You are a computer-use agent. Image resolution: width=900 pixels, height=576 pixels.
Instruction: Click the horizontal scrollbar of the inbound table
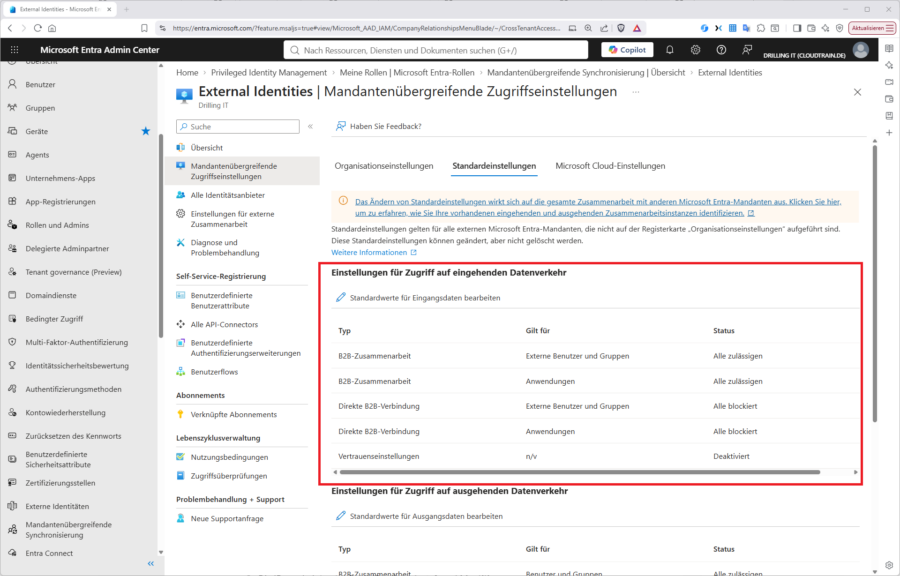(579, 472)
